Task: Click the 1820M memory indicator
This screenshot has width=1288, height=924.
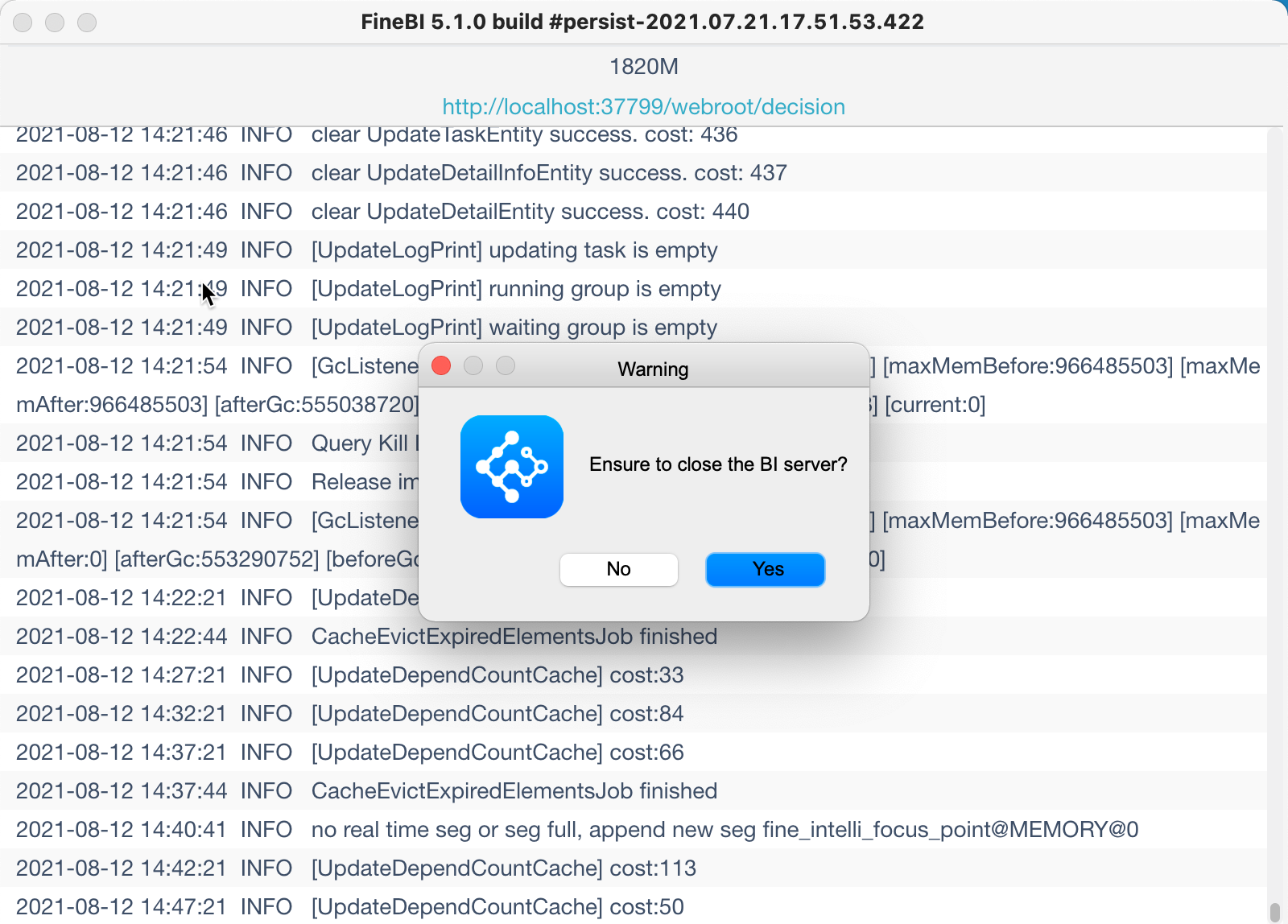Action: pyautogui.click(x=644, y=66)
